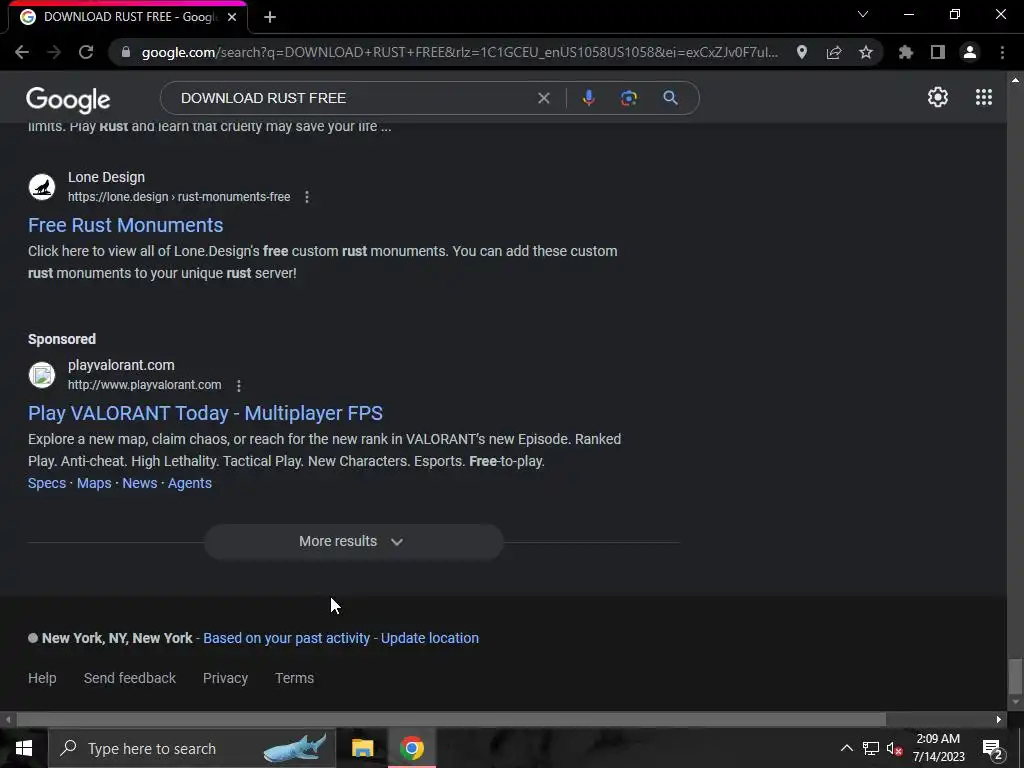Click the scroll up arrow
Image resolution: width=1024 pixels, height=768 pixels.
(x=1015, y=80)
